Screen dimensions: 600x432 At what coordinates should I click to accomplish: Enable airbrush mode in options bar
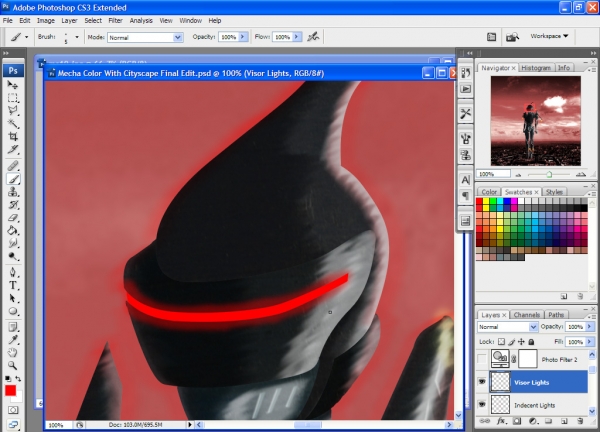313,37
